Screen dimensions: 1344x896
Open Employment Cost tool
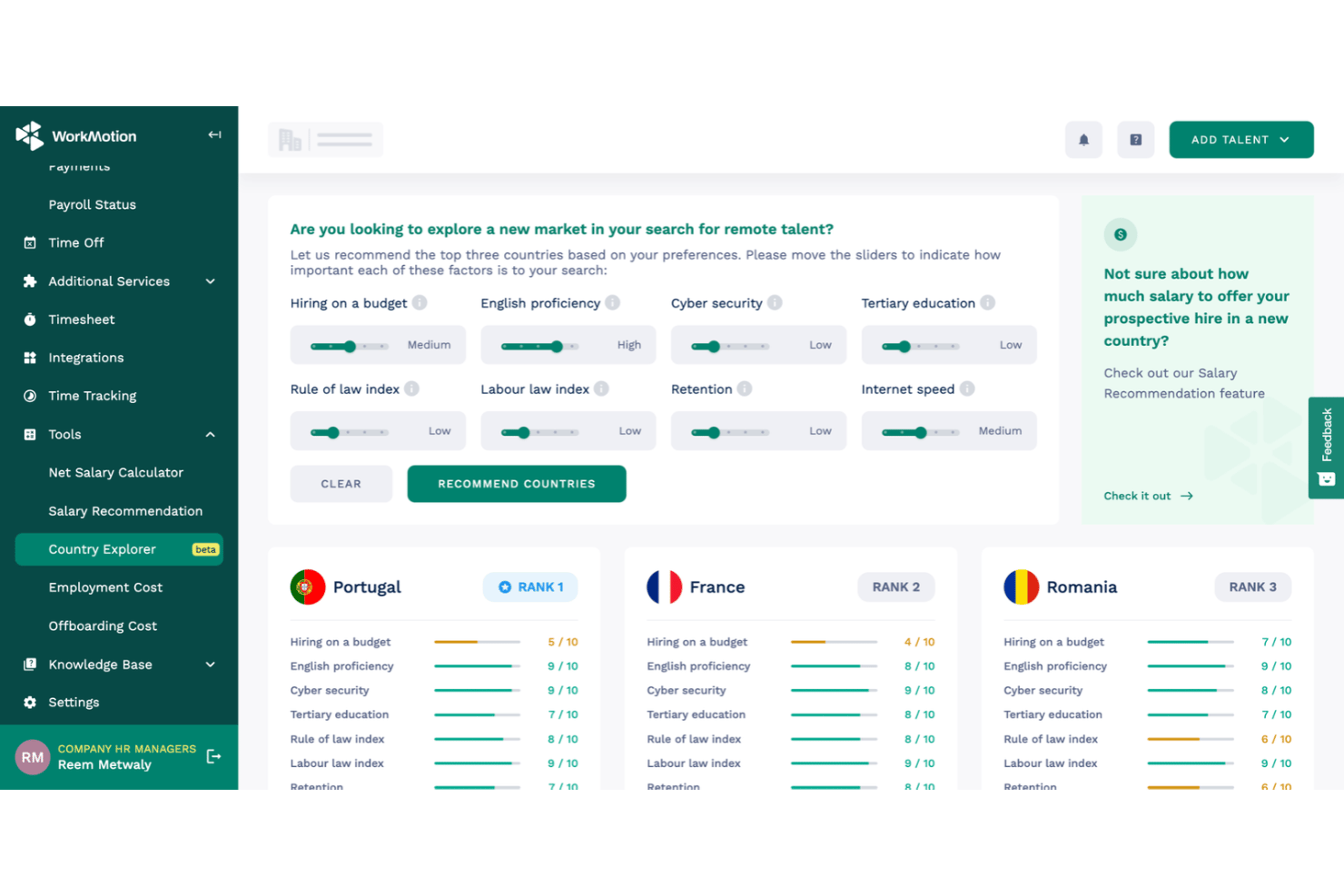(x=105, y=587)
